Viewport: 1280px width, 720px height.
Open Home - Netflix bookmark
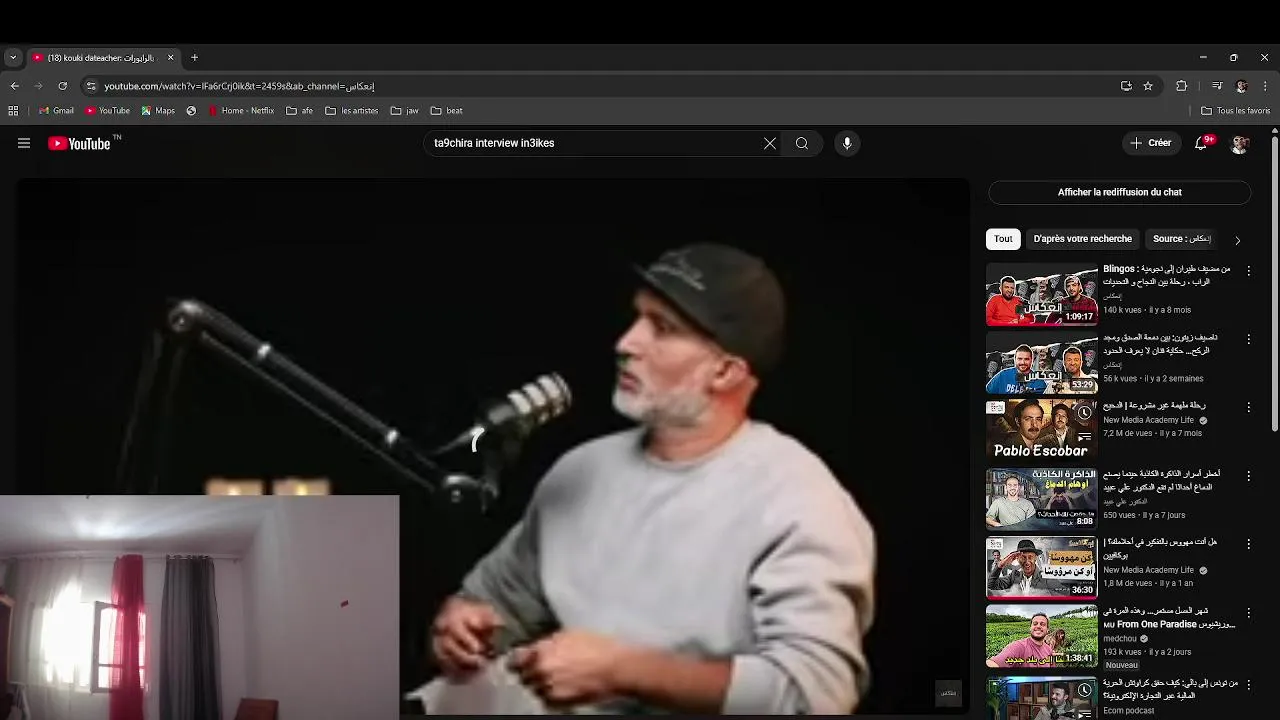click(x=241, y=111)
